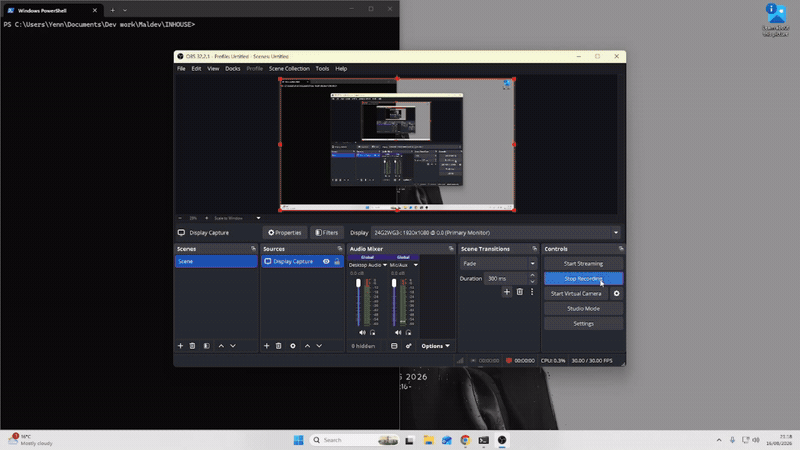Open the Help menu in OBS
The image size is (800, 450).
[341, 68]
